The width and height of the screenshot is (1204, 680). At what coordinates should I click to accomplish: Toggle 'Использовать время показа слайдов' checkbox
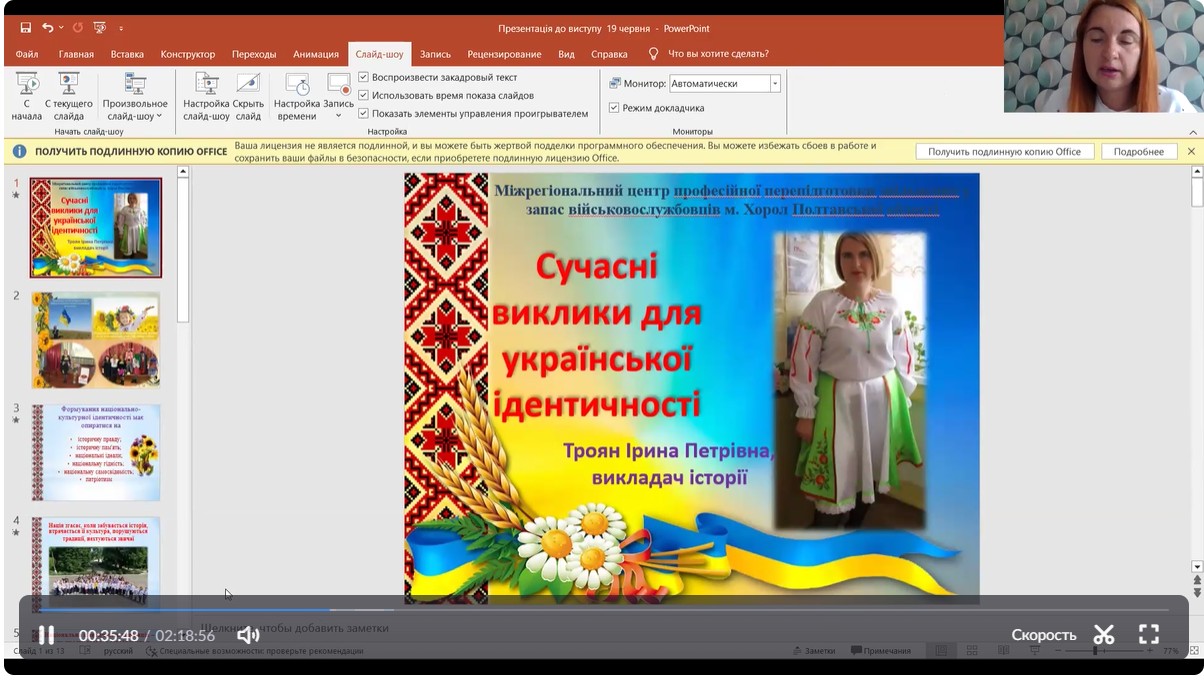click(x=364, y=95)
